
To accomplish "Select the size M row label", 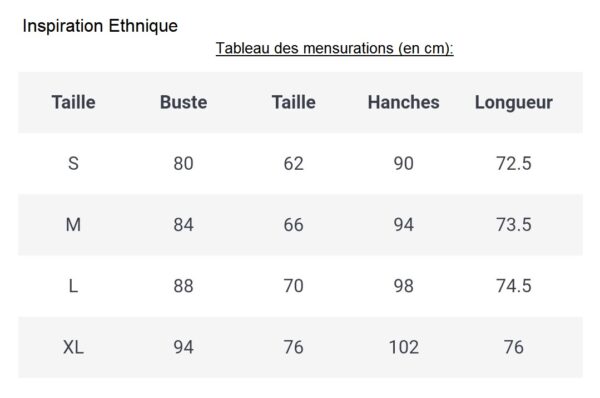I will pos(73,225).
